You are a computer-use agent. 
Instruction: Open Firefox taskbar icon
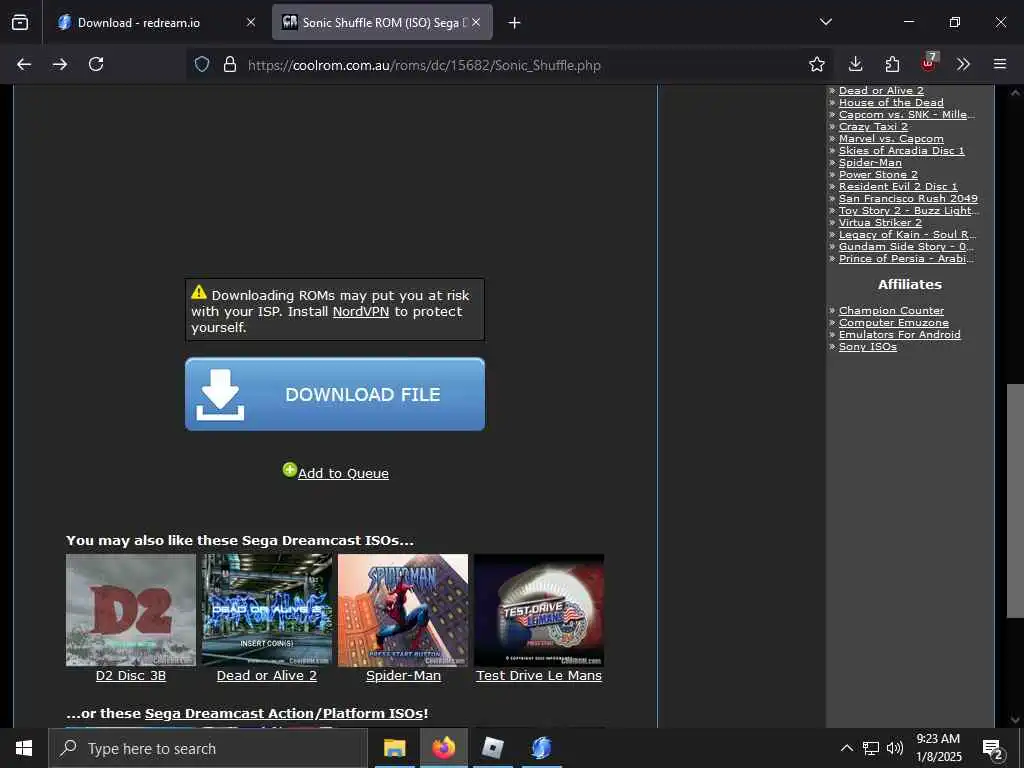coord(443,748)
